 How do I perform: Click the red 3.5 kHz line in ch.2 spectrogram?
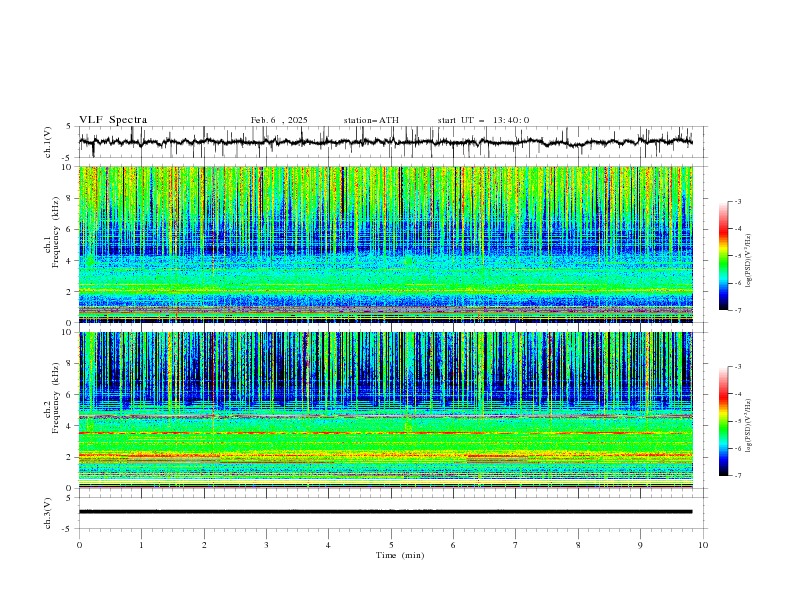pyautogui.click(x=385, y=433)
